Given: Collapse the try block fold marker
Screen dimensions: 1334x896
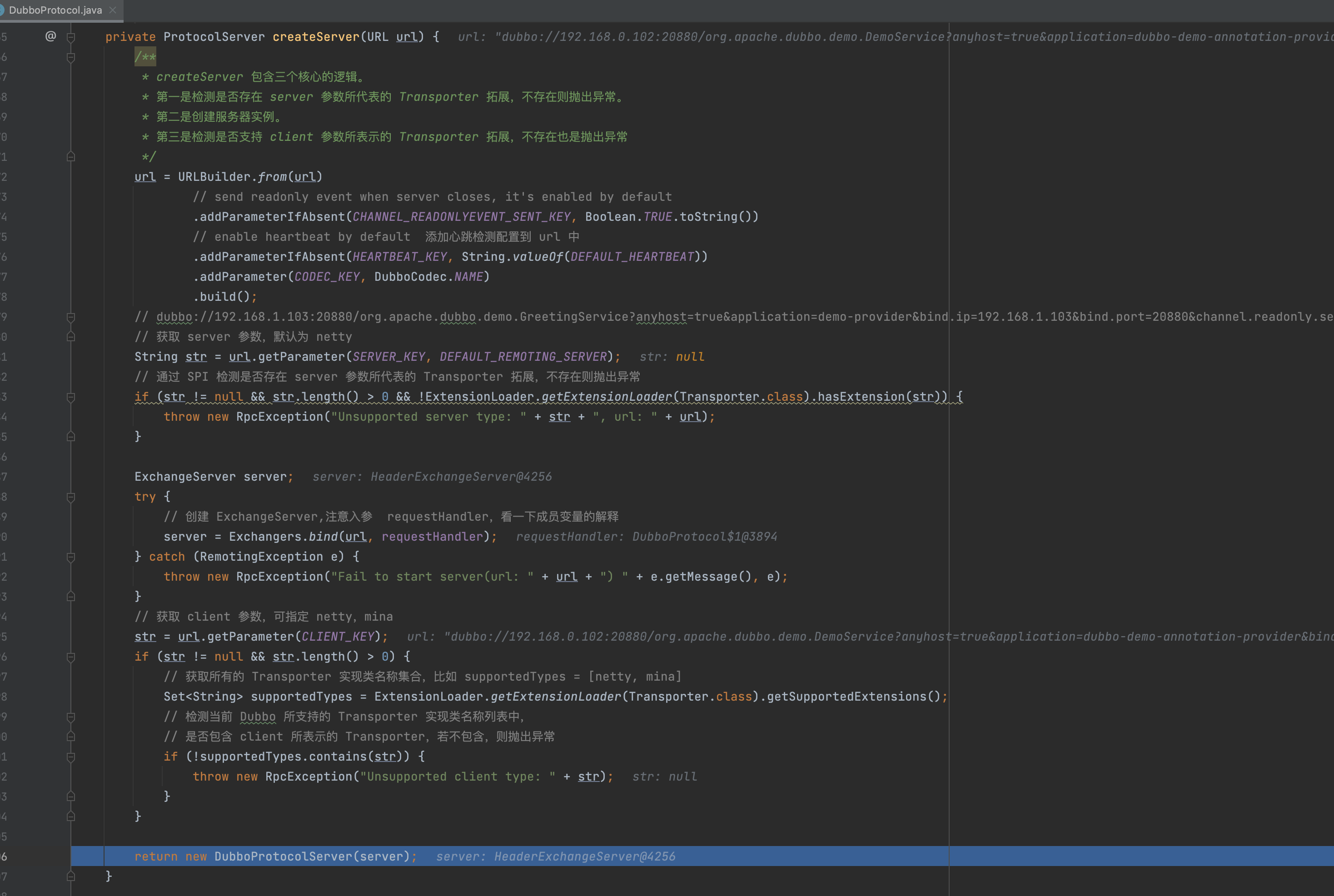Looking at the screenshot, I should (71, 497).
